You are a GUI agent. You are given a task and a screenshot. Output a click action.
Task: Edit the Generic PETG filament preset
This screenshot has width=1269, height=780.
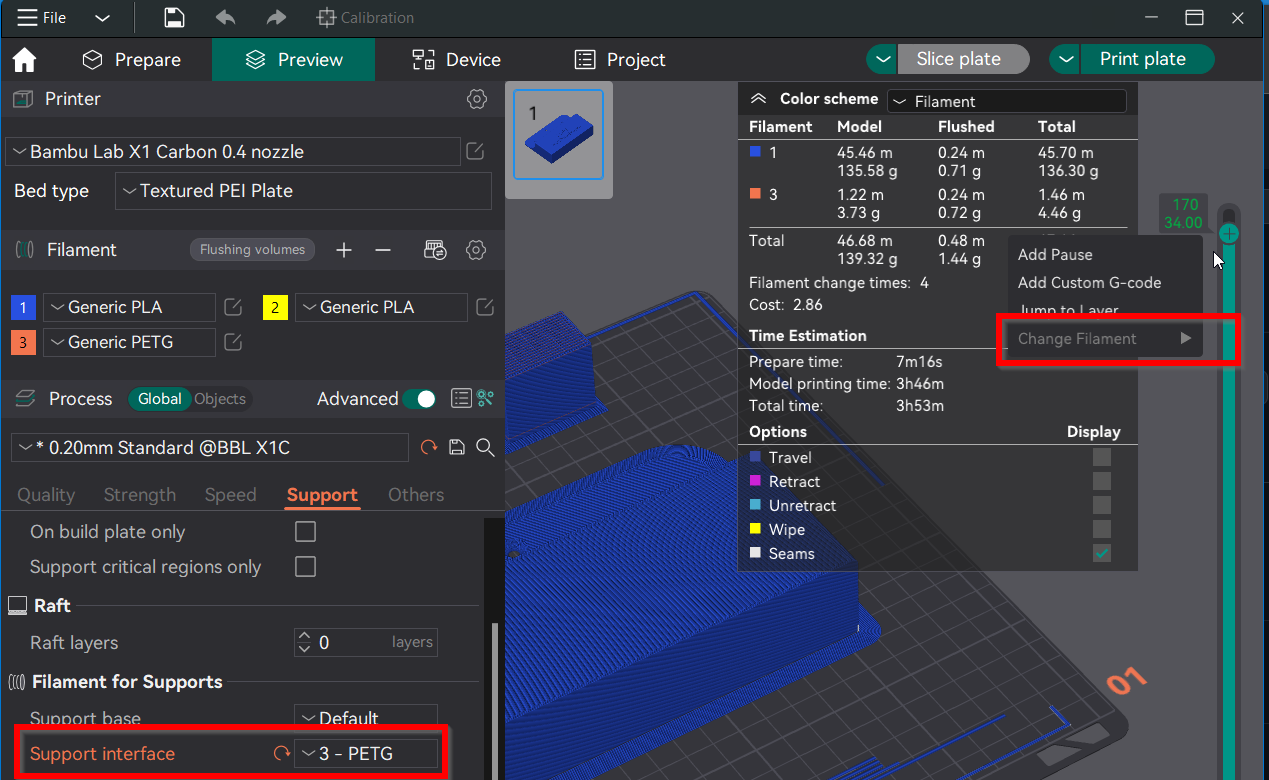pos(232,342)
